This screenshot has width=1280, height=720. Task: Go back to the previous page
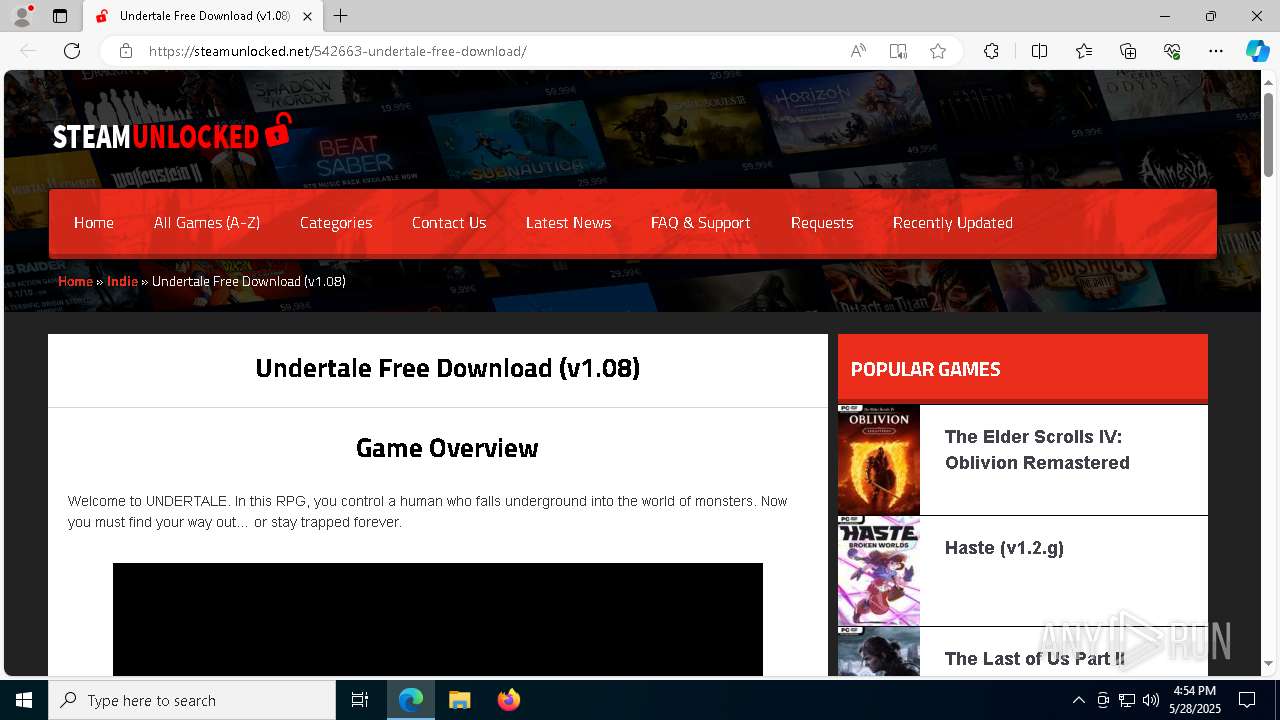28,51
